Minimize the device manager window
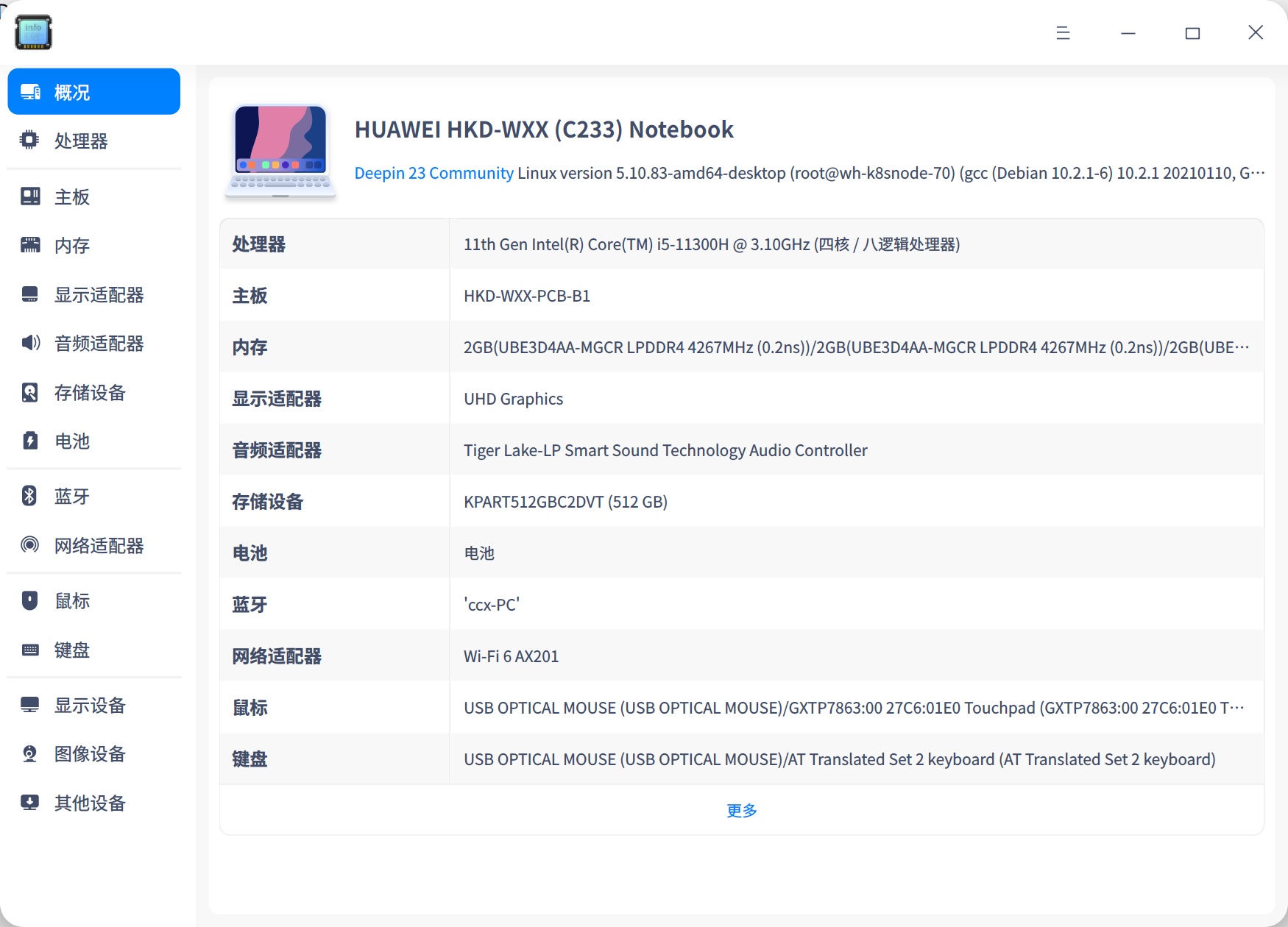 coord(1128,32)
